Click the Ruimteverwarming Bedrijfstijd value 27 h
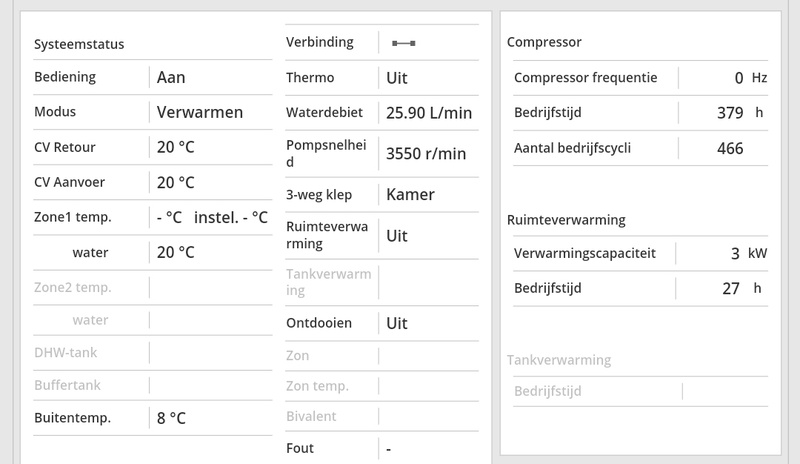The image size is (800, 464). 742,288
